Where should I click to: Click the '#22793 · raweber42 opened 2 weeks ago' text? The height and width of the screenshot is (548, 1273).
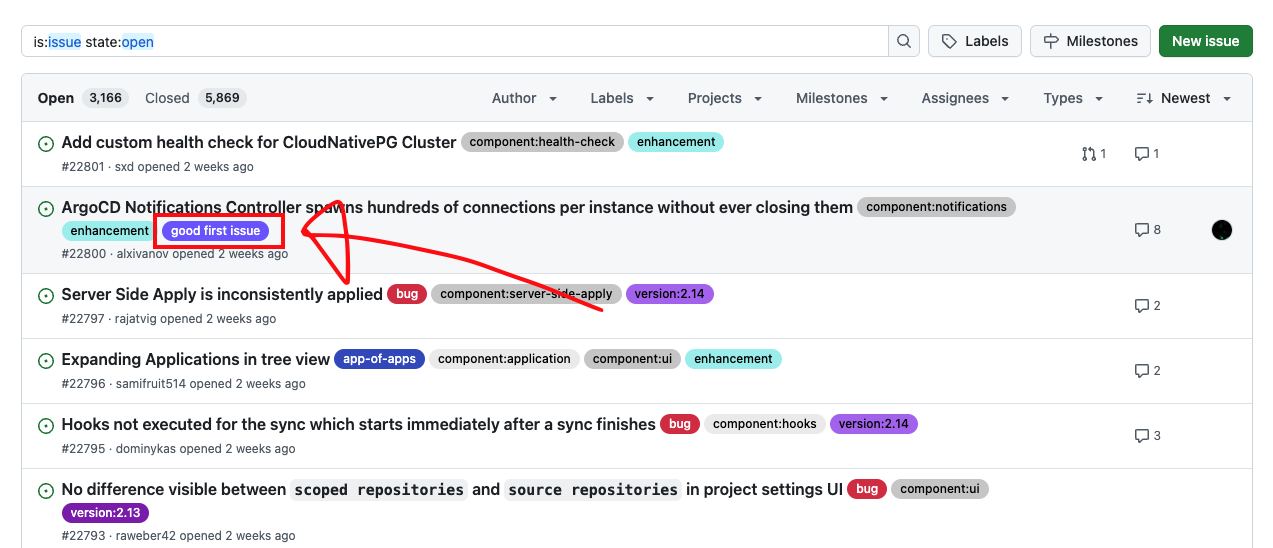click(179, 536)
